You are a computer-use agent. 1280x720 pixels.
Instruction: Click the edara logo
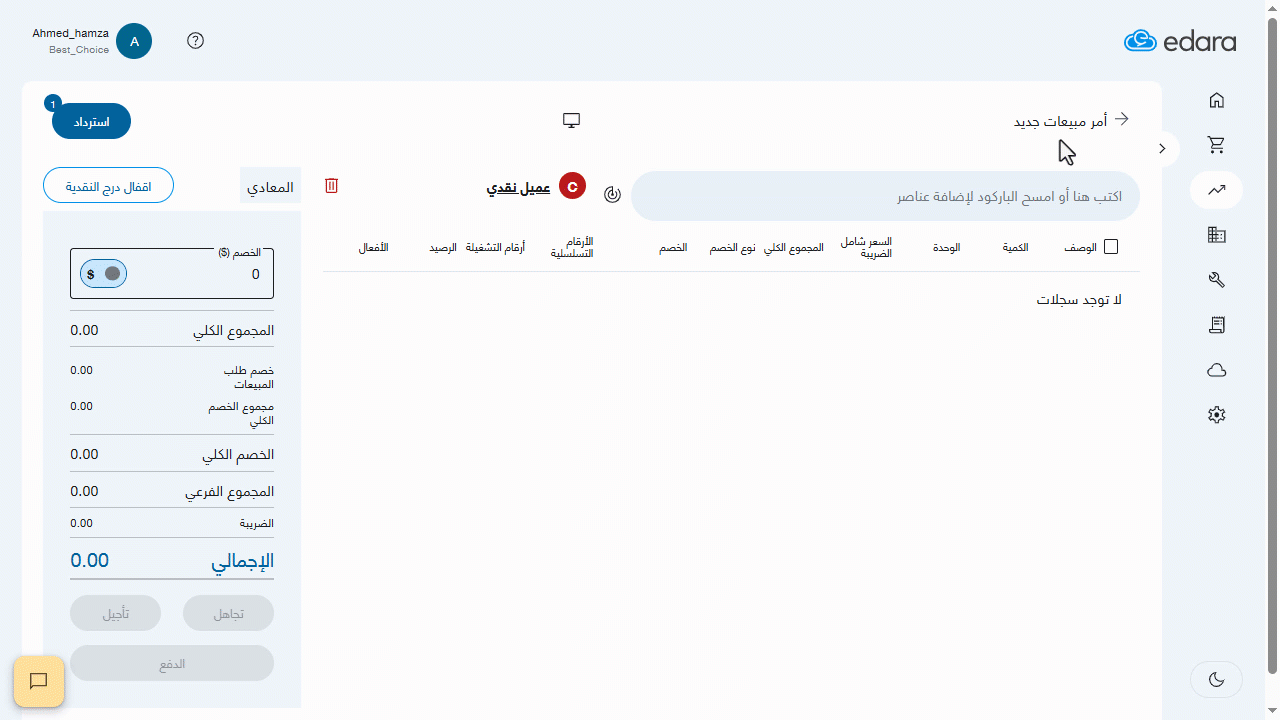click(1180, 41)
